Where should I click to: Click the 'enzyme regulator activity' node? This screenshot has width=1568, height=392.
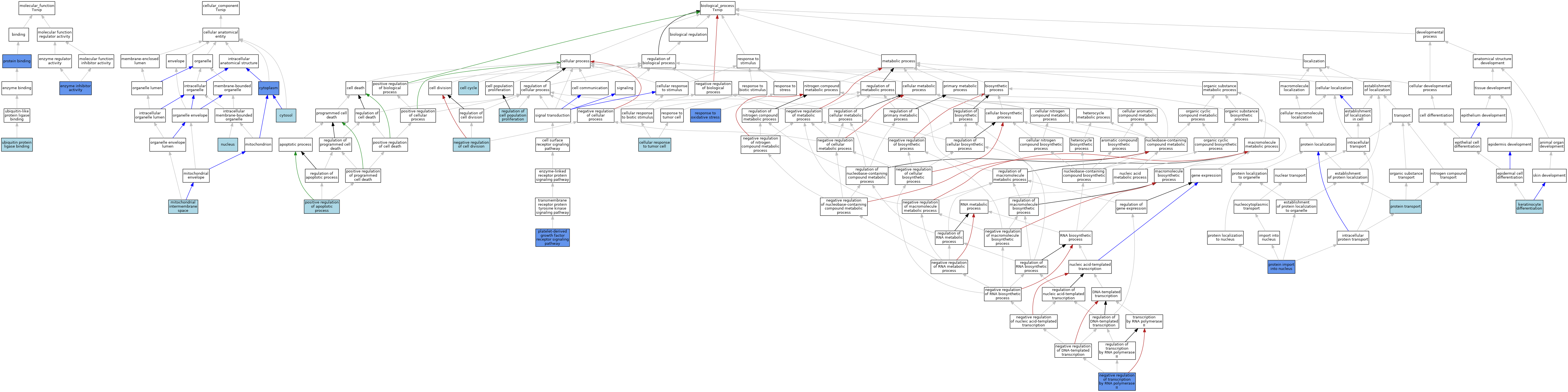click(55, 61)
